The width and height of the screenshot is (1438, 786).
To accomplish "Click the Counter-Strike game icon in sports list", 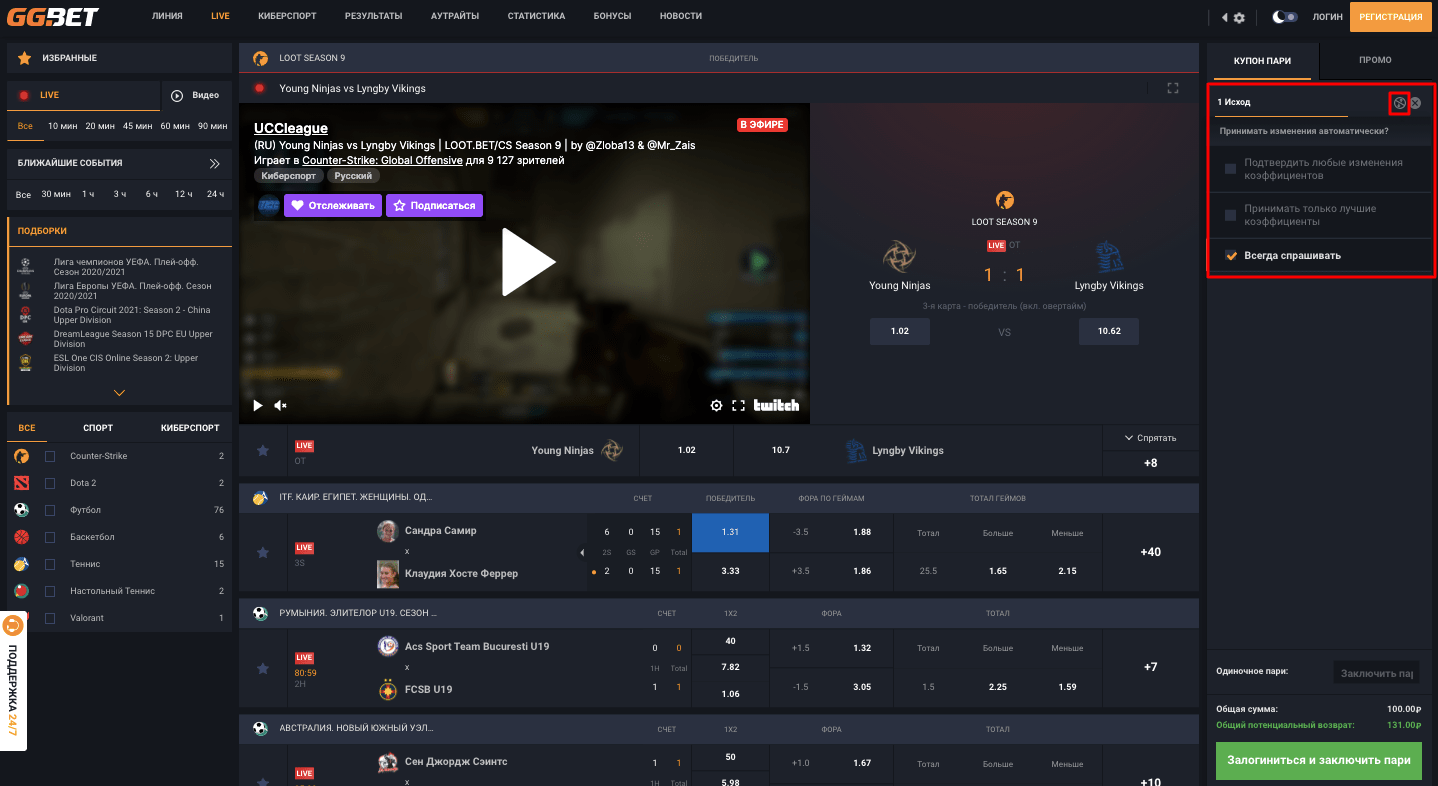I will pyautogui.click(x=22, y=456).
